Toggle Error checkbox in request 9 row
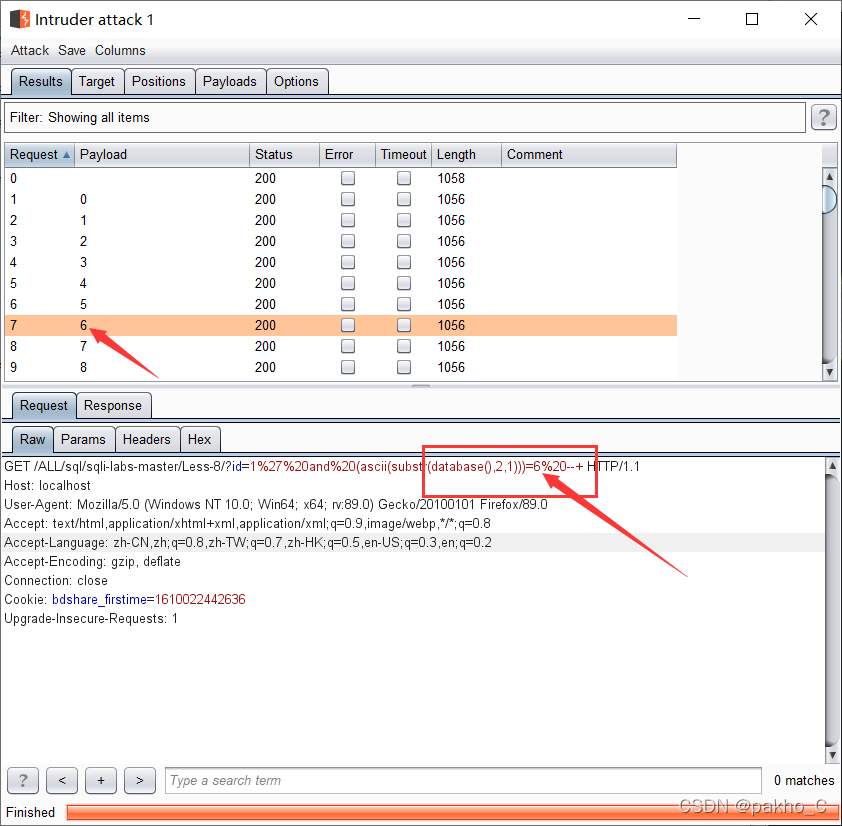842x826 pixels. click(348, 367)
